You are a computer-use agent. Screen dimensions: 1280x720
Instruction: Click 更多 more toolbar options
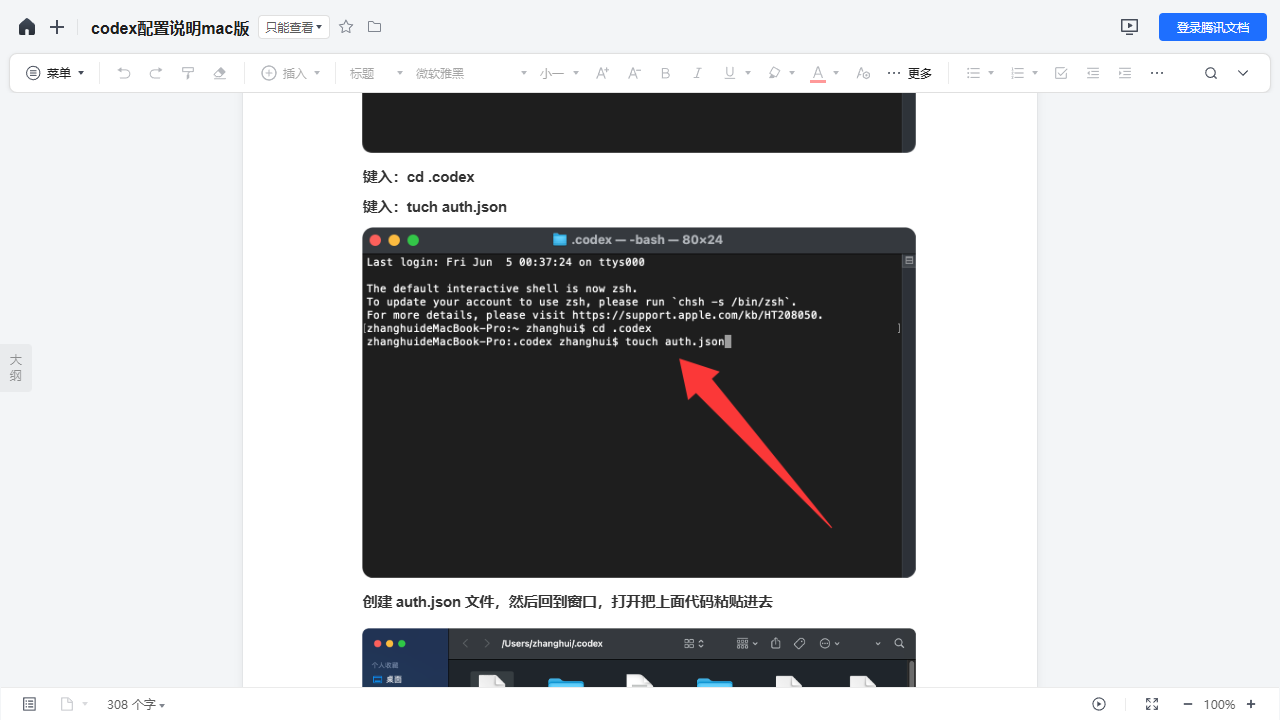click(x=910, y=73)
